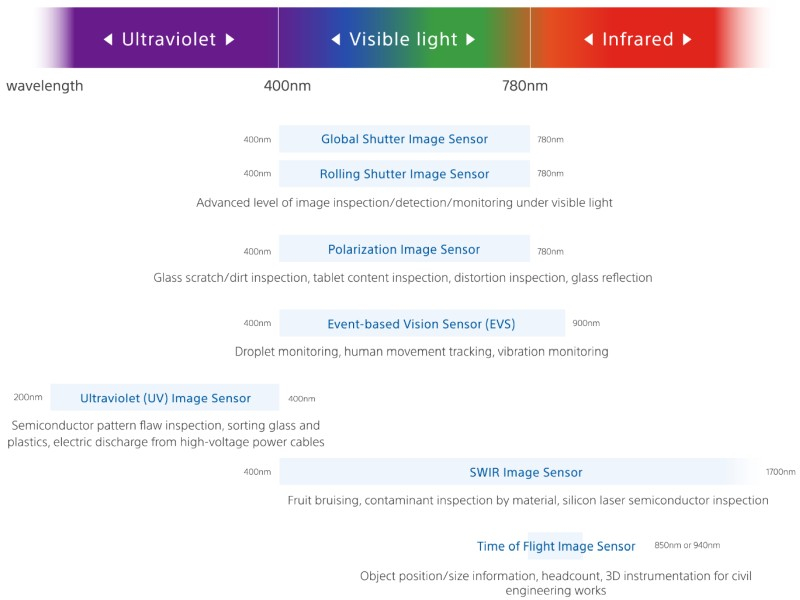Click the 850nm or 940nm label
Viewport: 800px width, 600px height.
pos(687,545)
